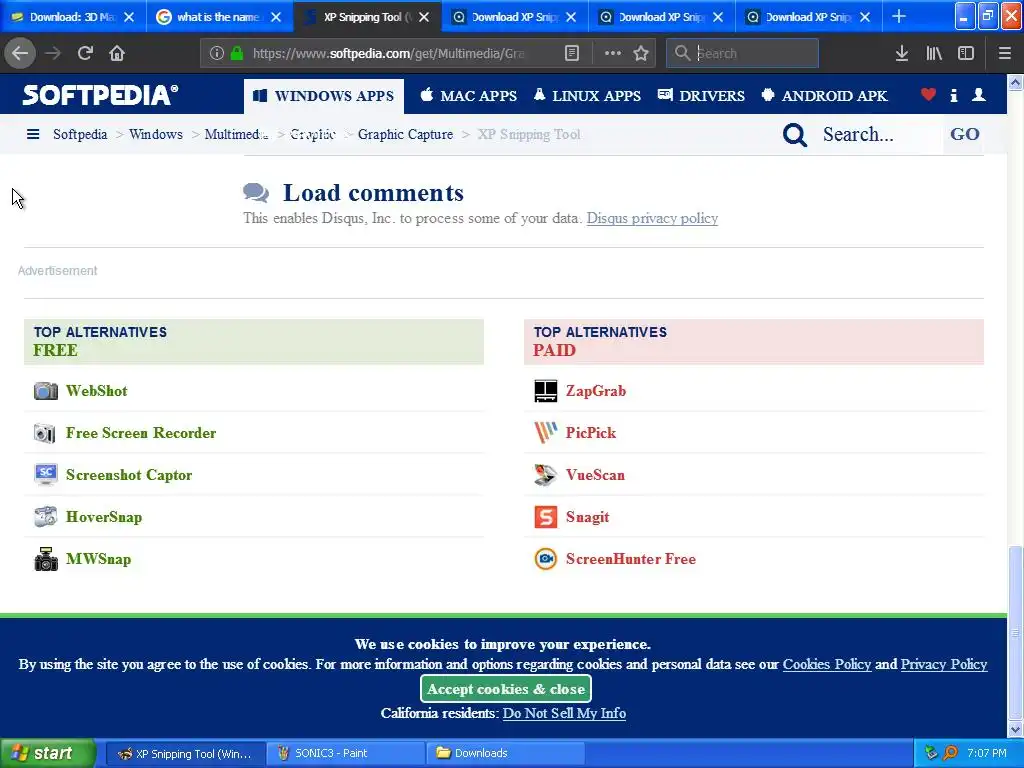The image size is (1024, 768).
Task: Click Accept cookies & close button
Action: (506, 689)
